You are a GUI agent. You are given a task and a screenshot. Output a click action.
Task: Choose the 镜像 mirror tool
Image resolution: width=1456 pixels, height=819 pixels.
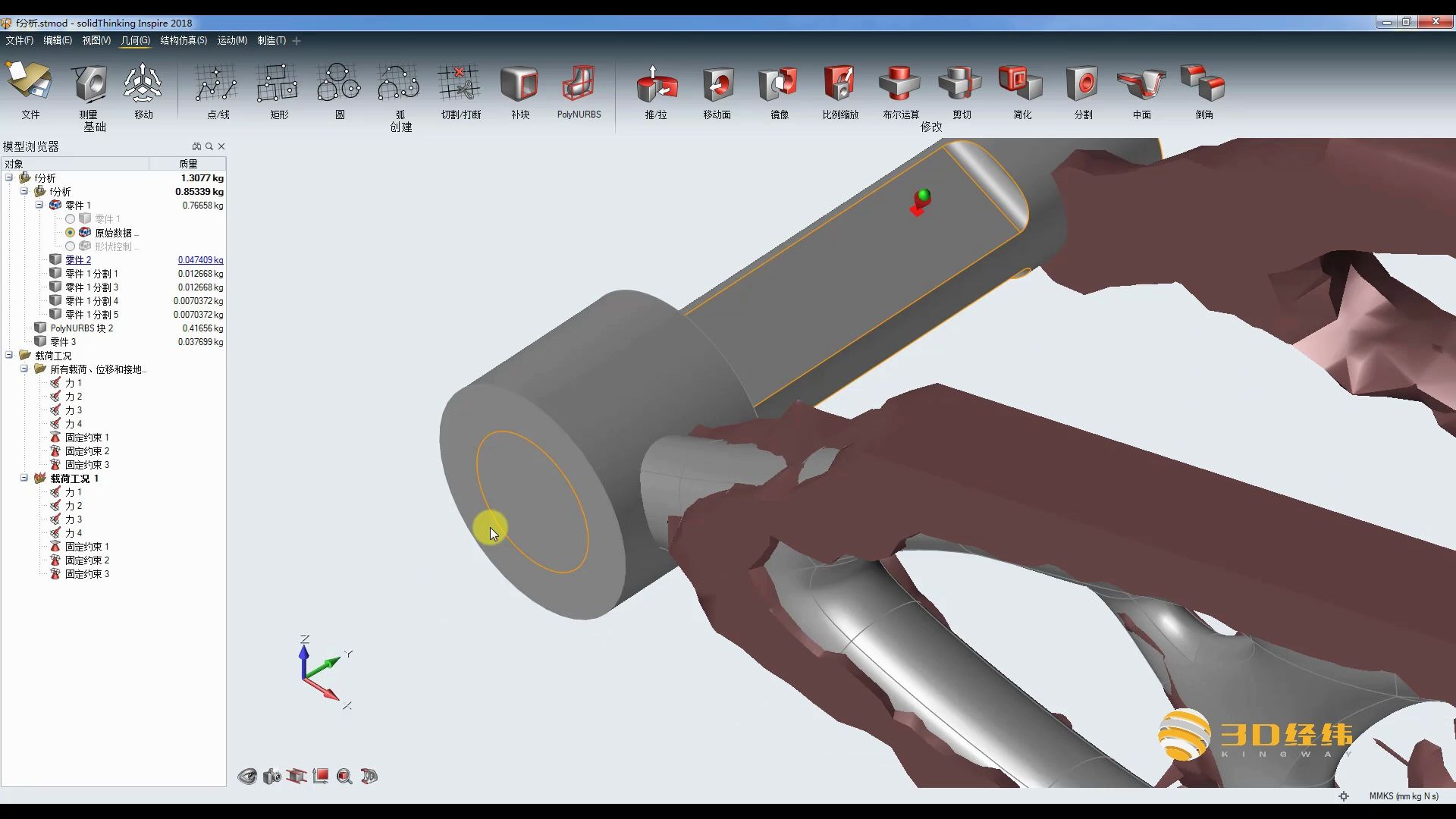point(779,83)
